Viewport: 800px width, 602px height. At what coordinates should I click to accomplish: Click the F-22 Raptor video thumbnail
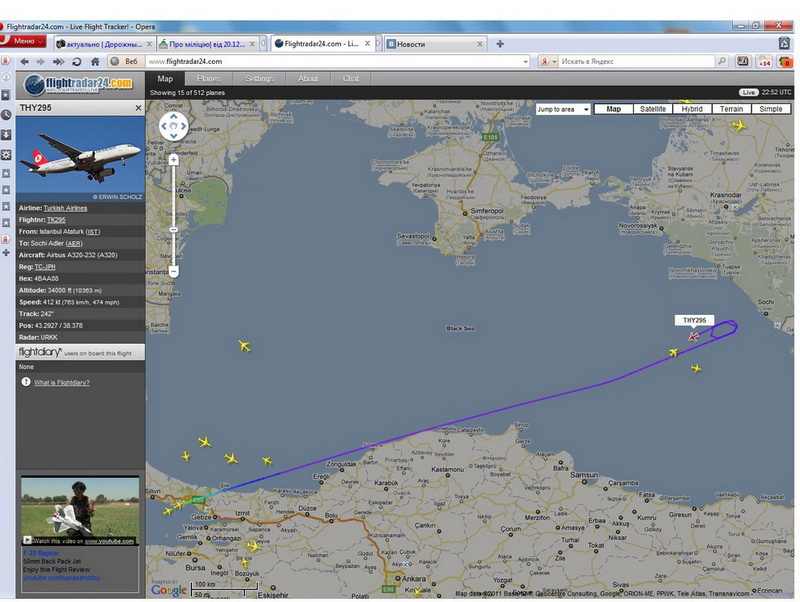[x=80, y=511]
